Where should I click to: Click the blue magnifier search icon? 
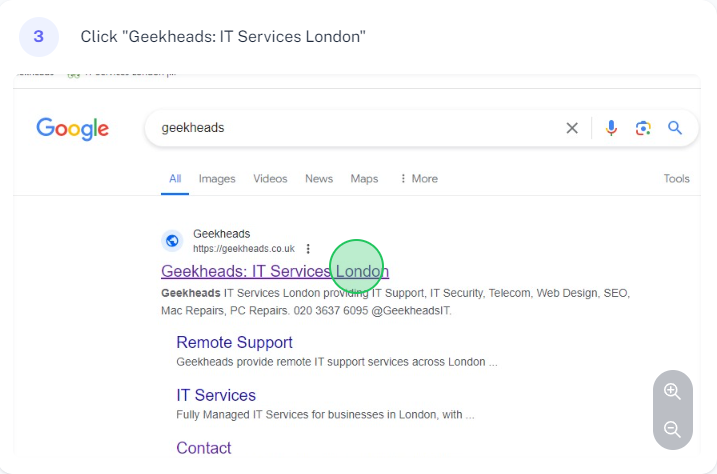pos(675,128)
